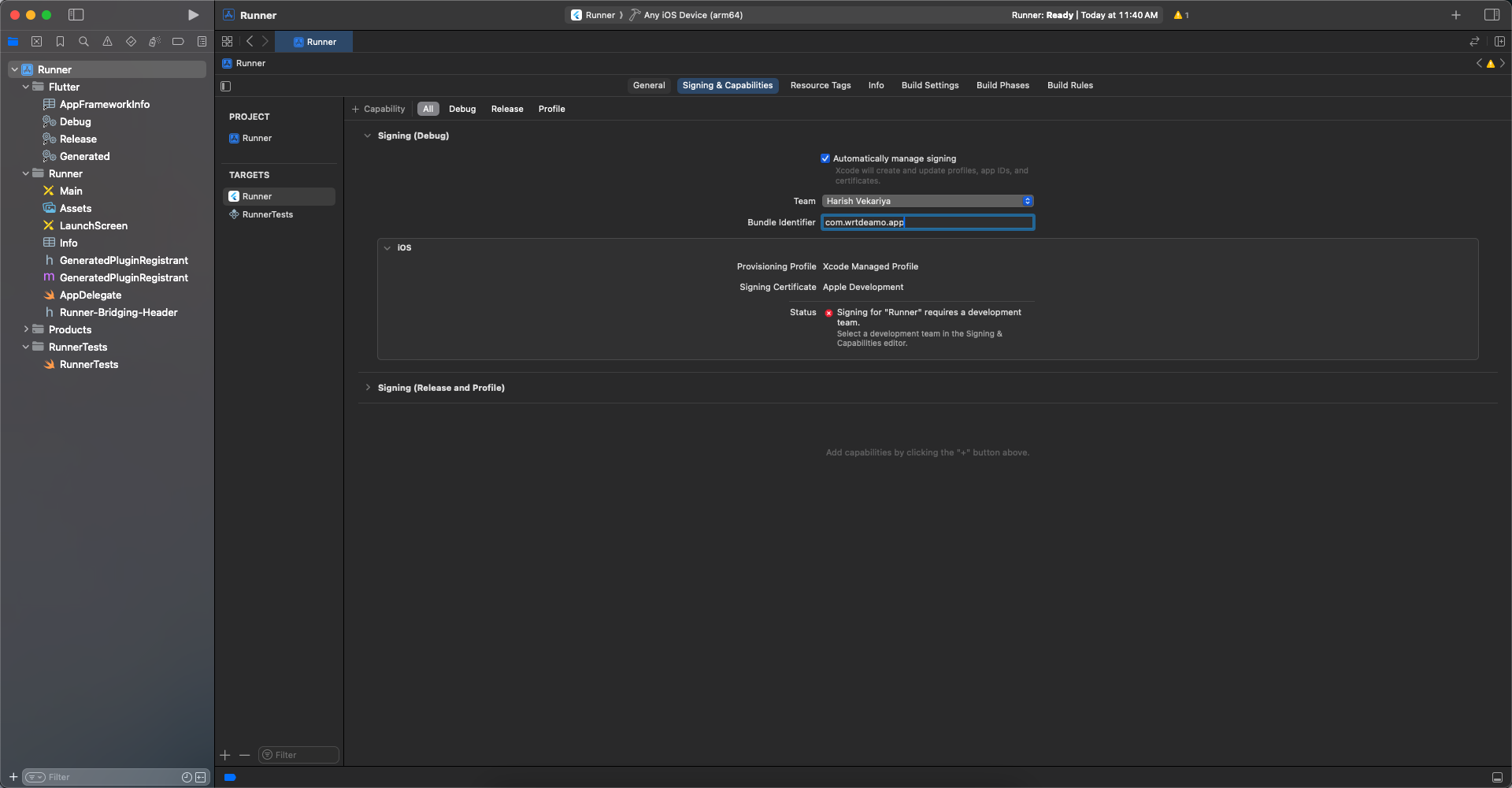The width and height of the screenshot is (1512, 788).
Task: Add a Capability button
Action: tap(379, 109)
